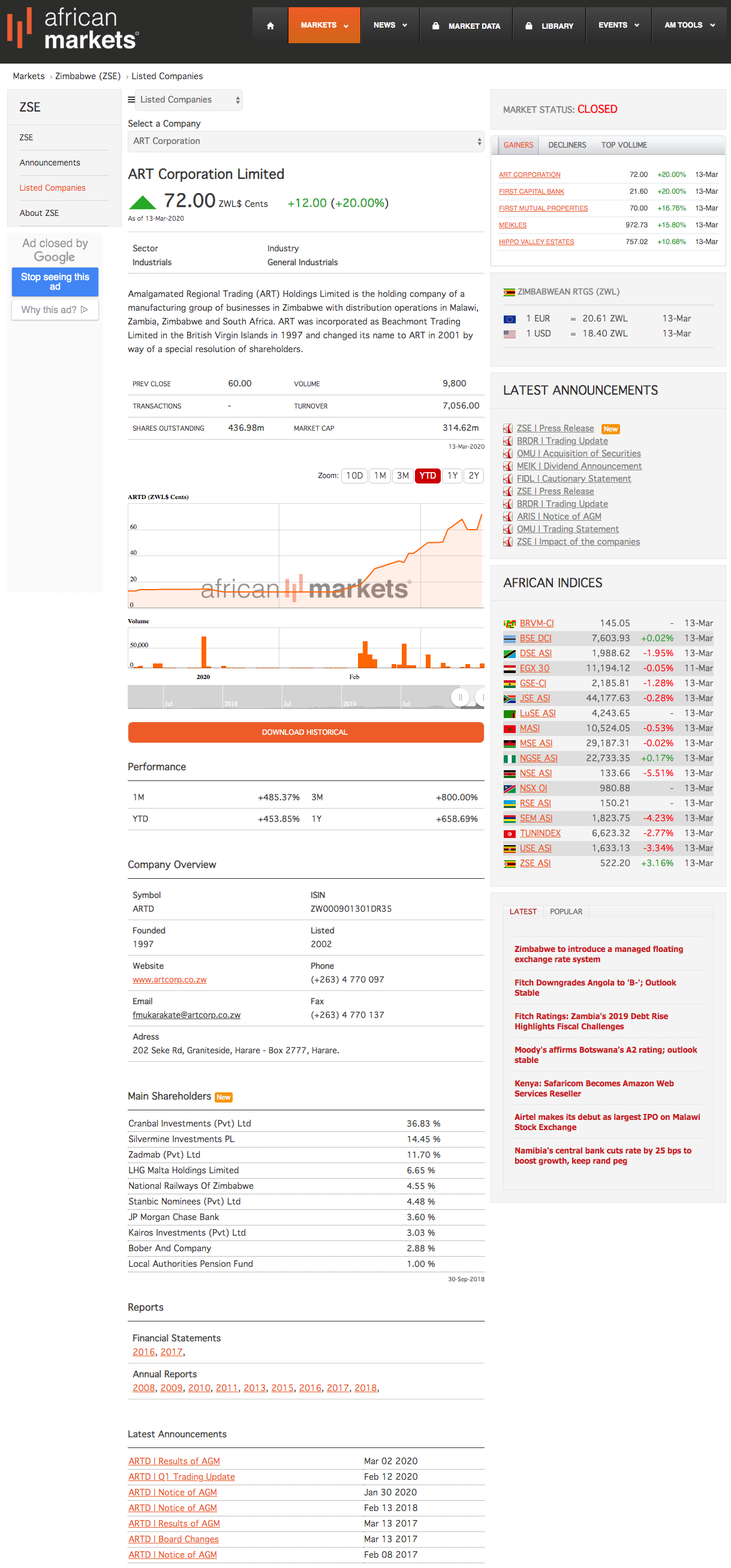Viewport: 731px width, 1568px height.
Task: Click the BRVM-CI flag icon
Action: [510, 623]
